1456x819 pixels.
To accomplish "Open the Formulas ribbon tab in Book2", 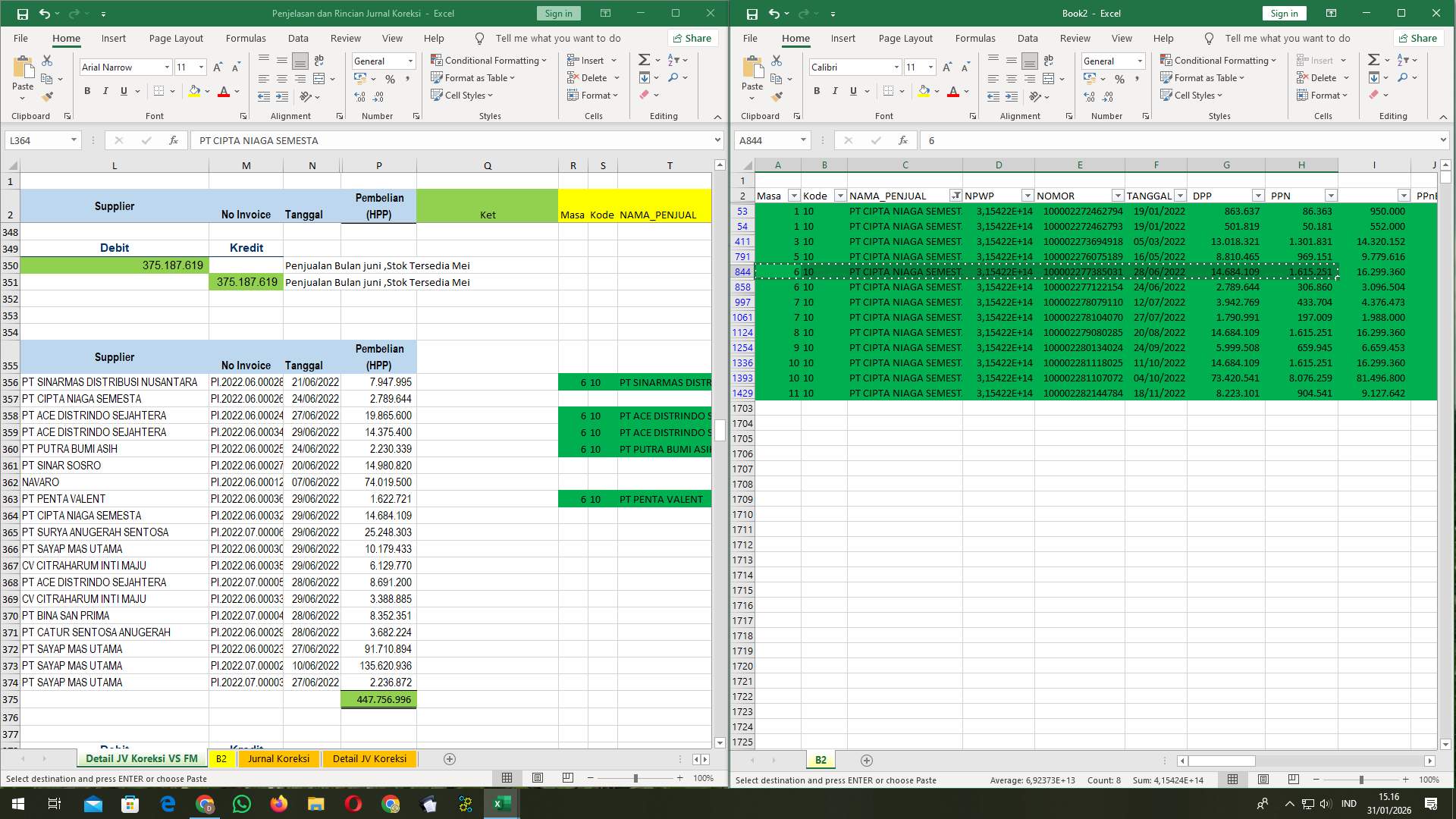I will (976, 38).
